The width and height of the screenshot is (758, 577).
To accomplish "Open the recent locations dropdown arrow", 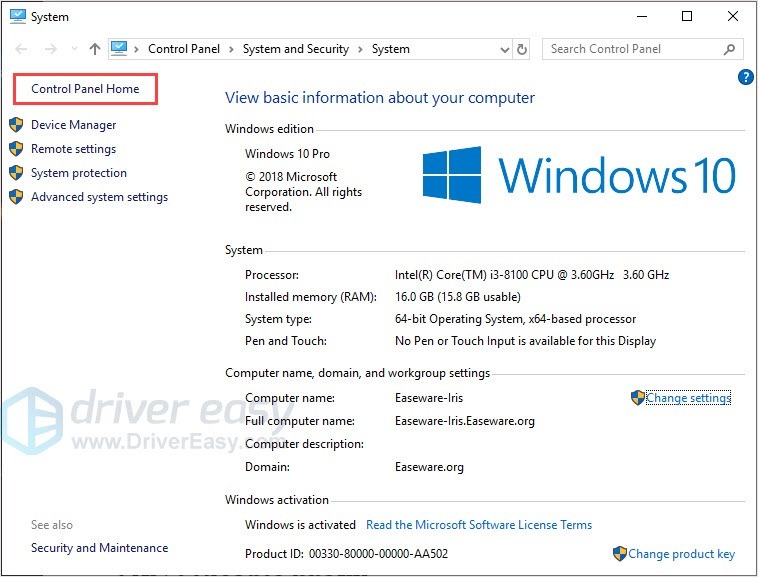I will click(74, 49).
